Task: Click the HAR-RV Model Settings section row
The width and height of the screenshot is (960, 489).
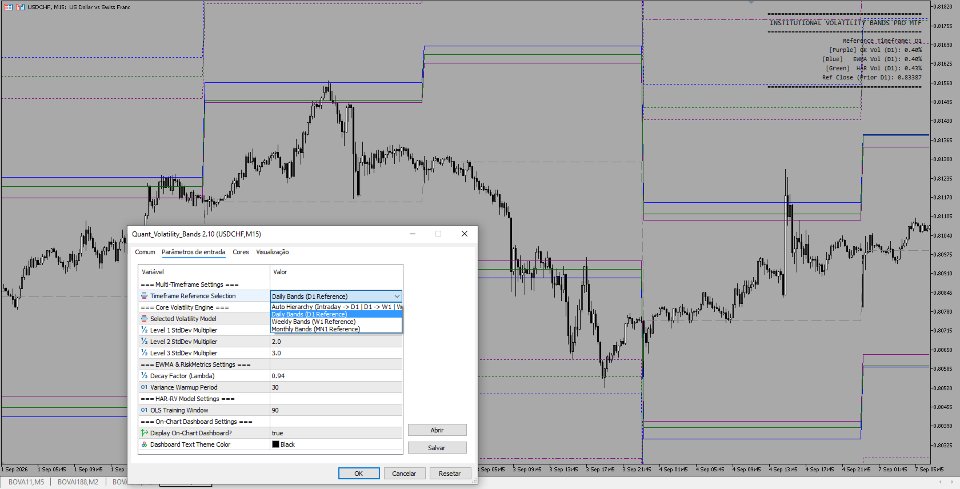Action: pyautogui.click(x=271, y=398)
